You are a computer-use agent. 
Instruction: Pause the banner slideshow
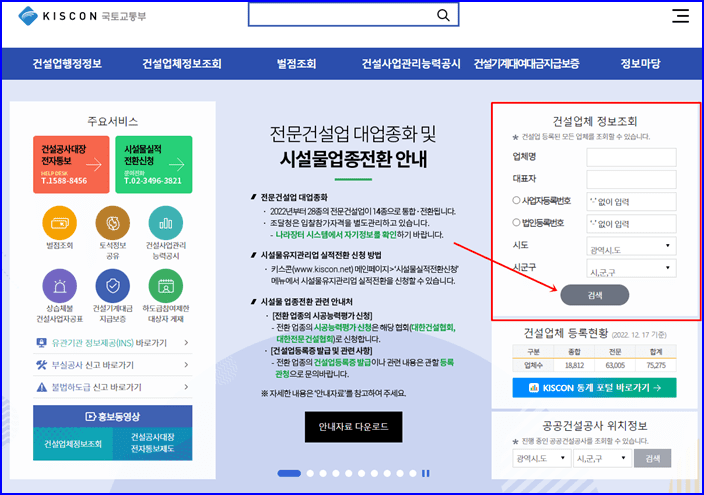coord(426,473)
